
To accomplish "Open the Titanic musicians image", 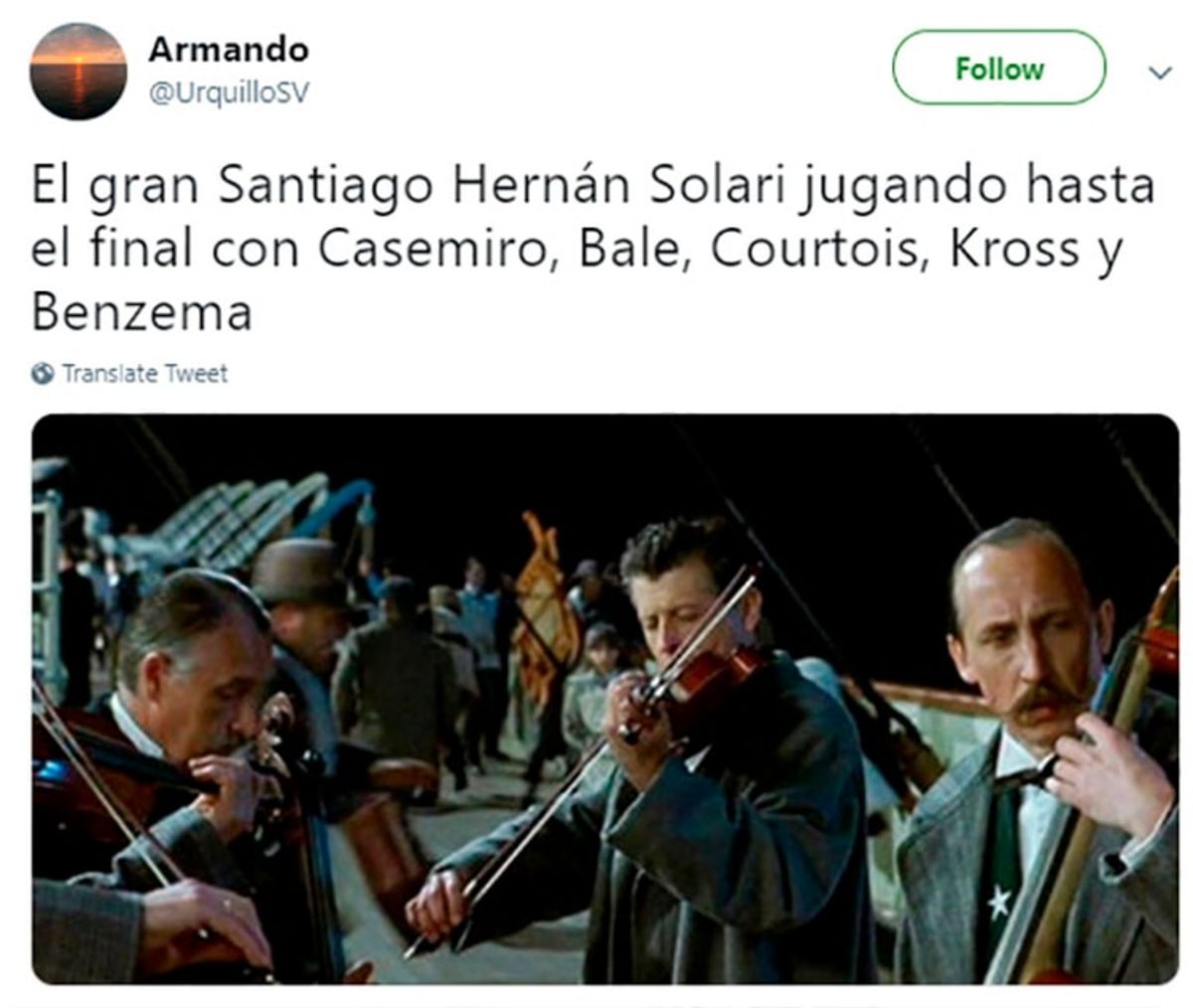I will (x=605, y=699).
